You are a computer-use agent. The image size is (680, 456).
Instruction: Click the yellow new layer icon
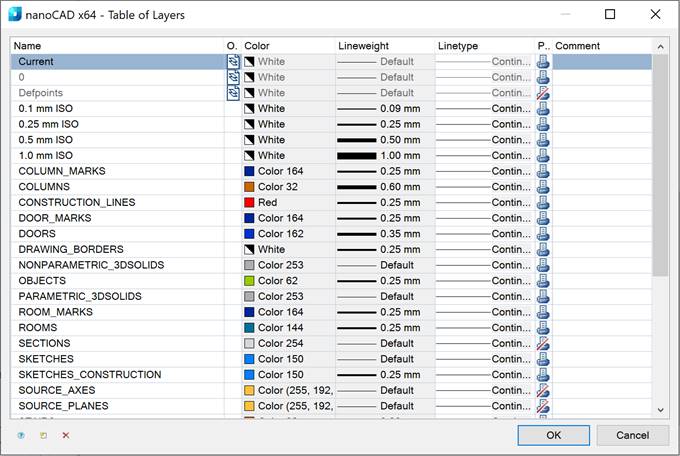click(43, 435)
